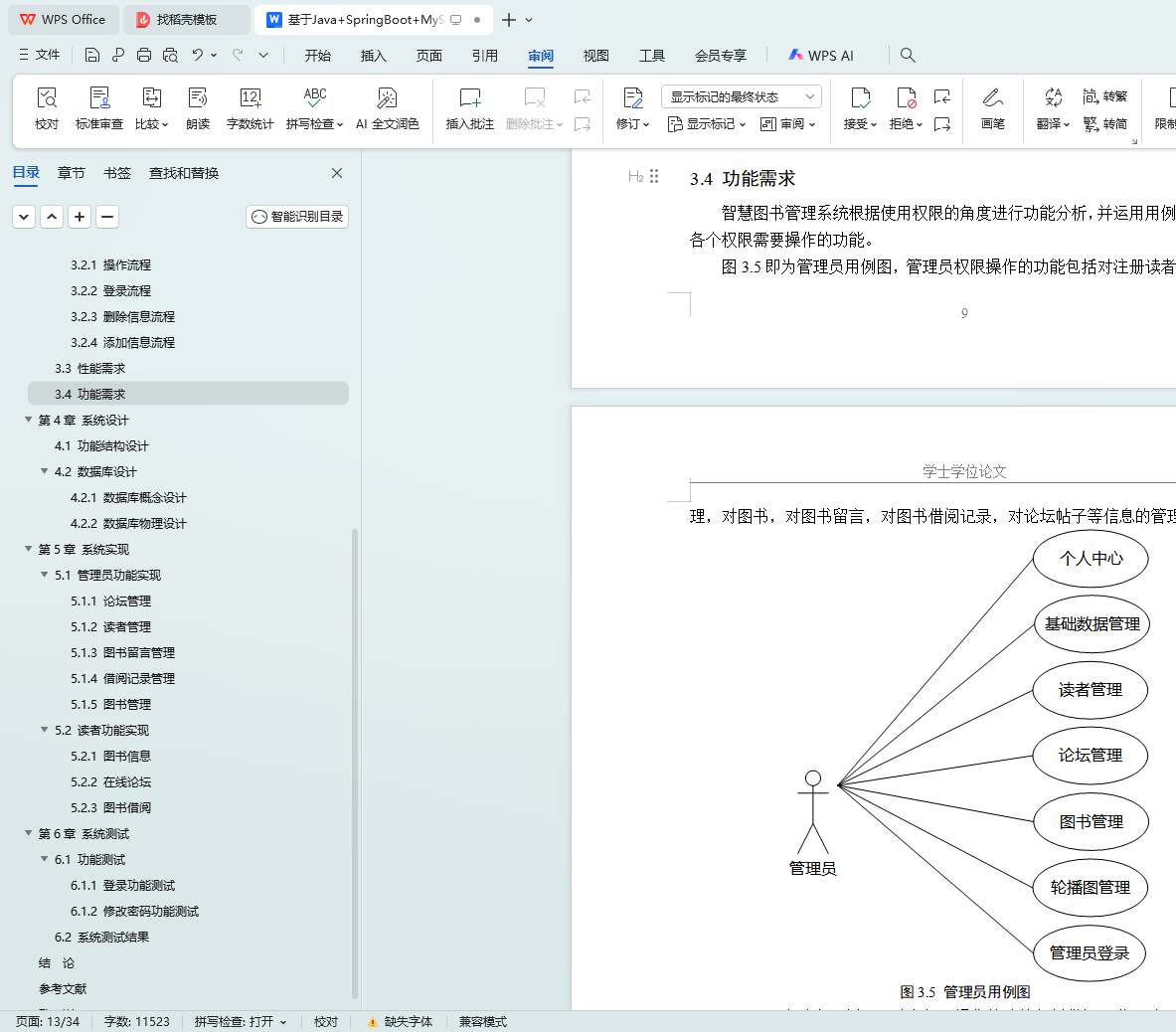Collapse the 第 4 章 系统设计 tree node
Screen dimensions: 1176x1032
click(x=29, y=420)
